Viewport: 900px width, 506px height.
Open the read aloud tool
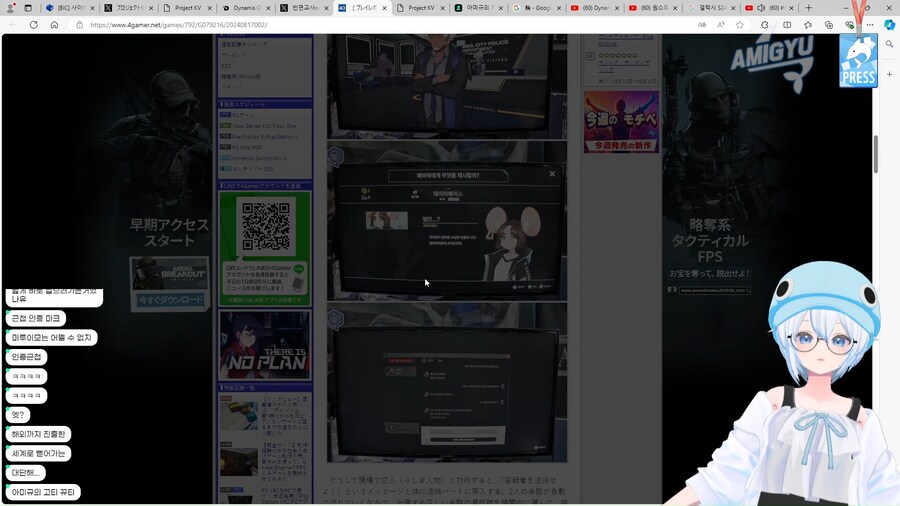click(x=720, y=25)
